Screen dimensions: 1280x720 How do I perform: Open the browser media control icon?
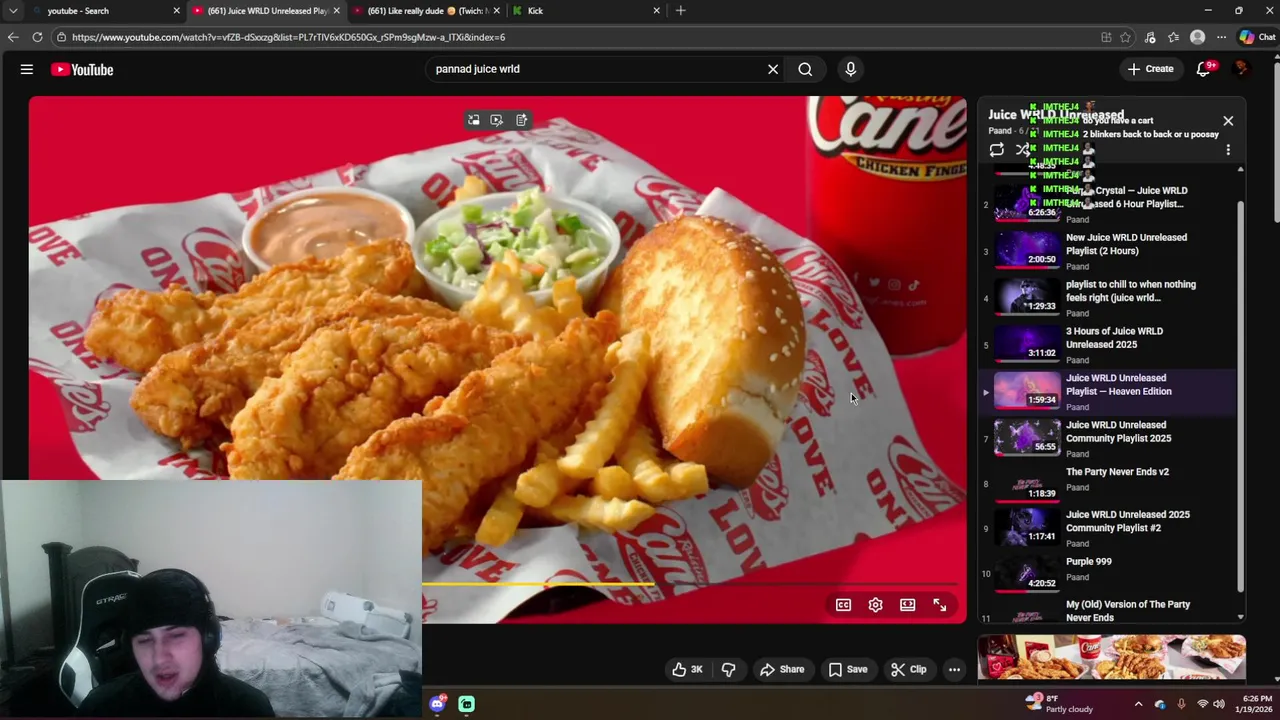pos(1150,37)
